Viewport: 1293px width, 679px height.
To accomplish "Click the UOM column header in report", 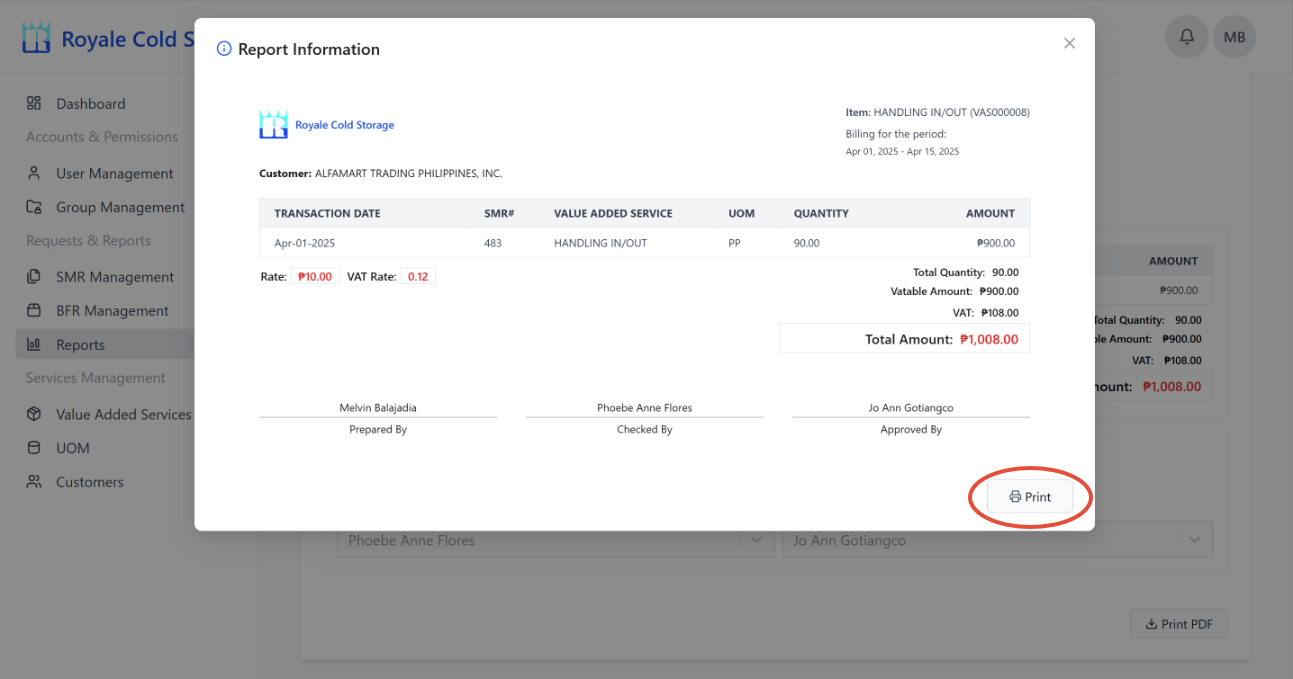I will tap(742, 213).
